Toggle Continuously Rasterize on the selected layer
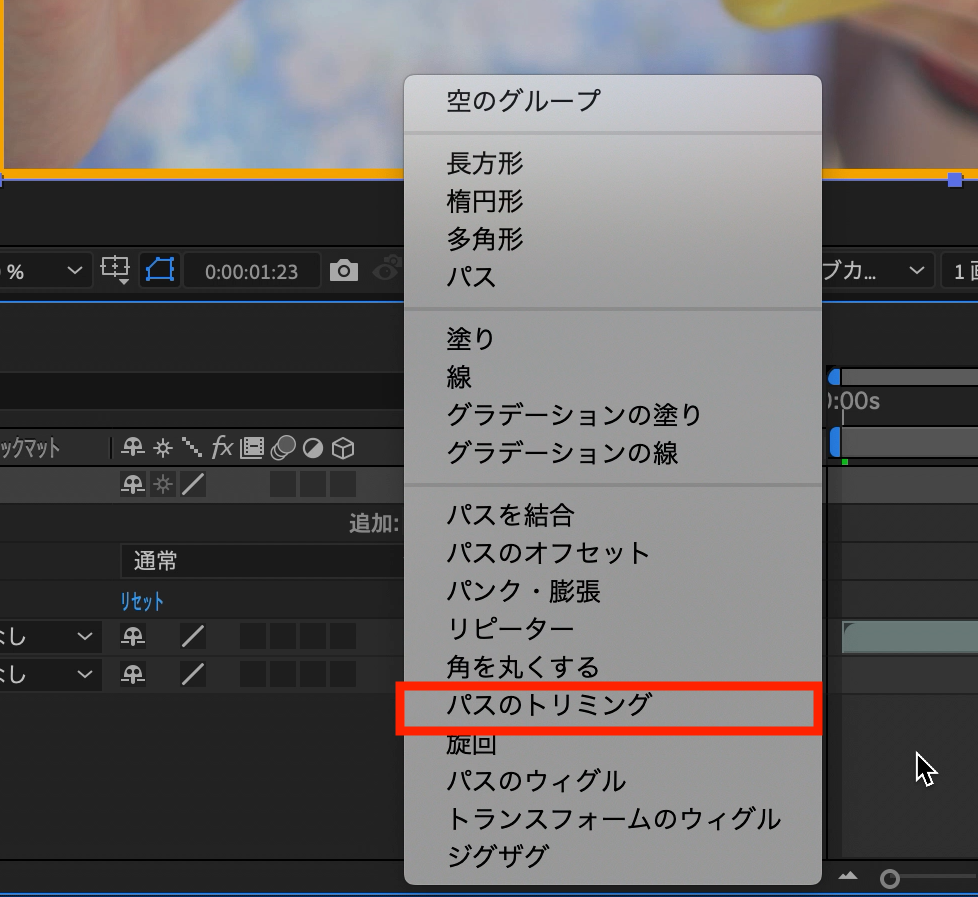Screen dimensions: 978x897 (x=163, y=484)
